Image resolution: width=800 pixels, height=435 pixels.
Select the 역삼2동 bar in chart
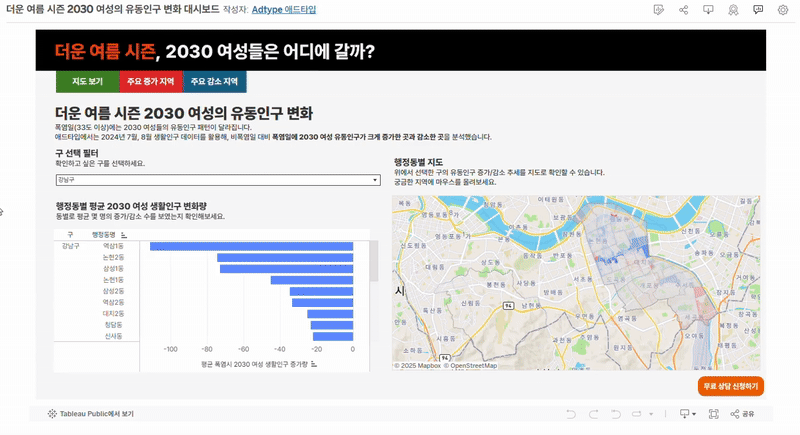322,302
